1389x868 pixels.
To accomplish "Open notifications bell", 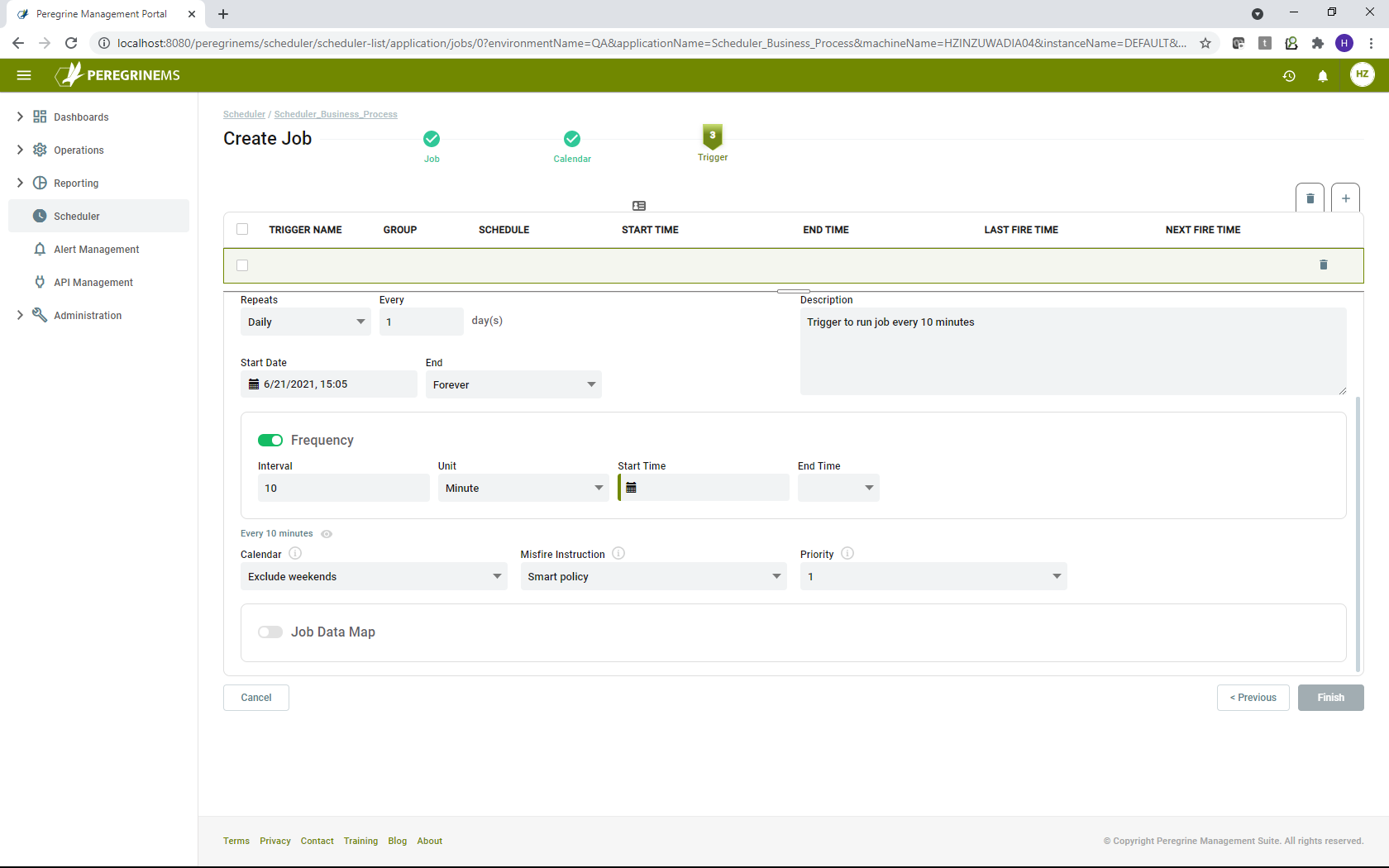I will click(x=1323, y=76).
